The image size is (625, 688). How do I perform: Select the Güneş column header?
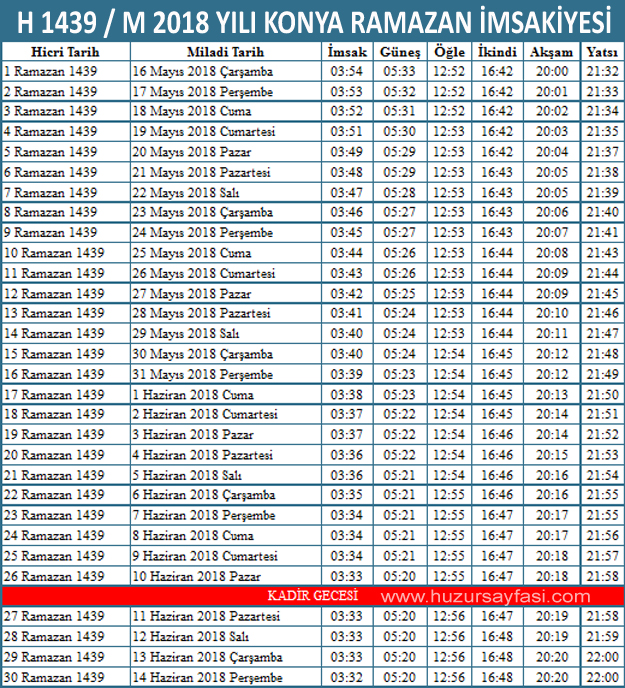tap(400, 51)
